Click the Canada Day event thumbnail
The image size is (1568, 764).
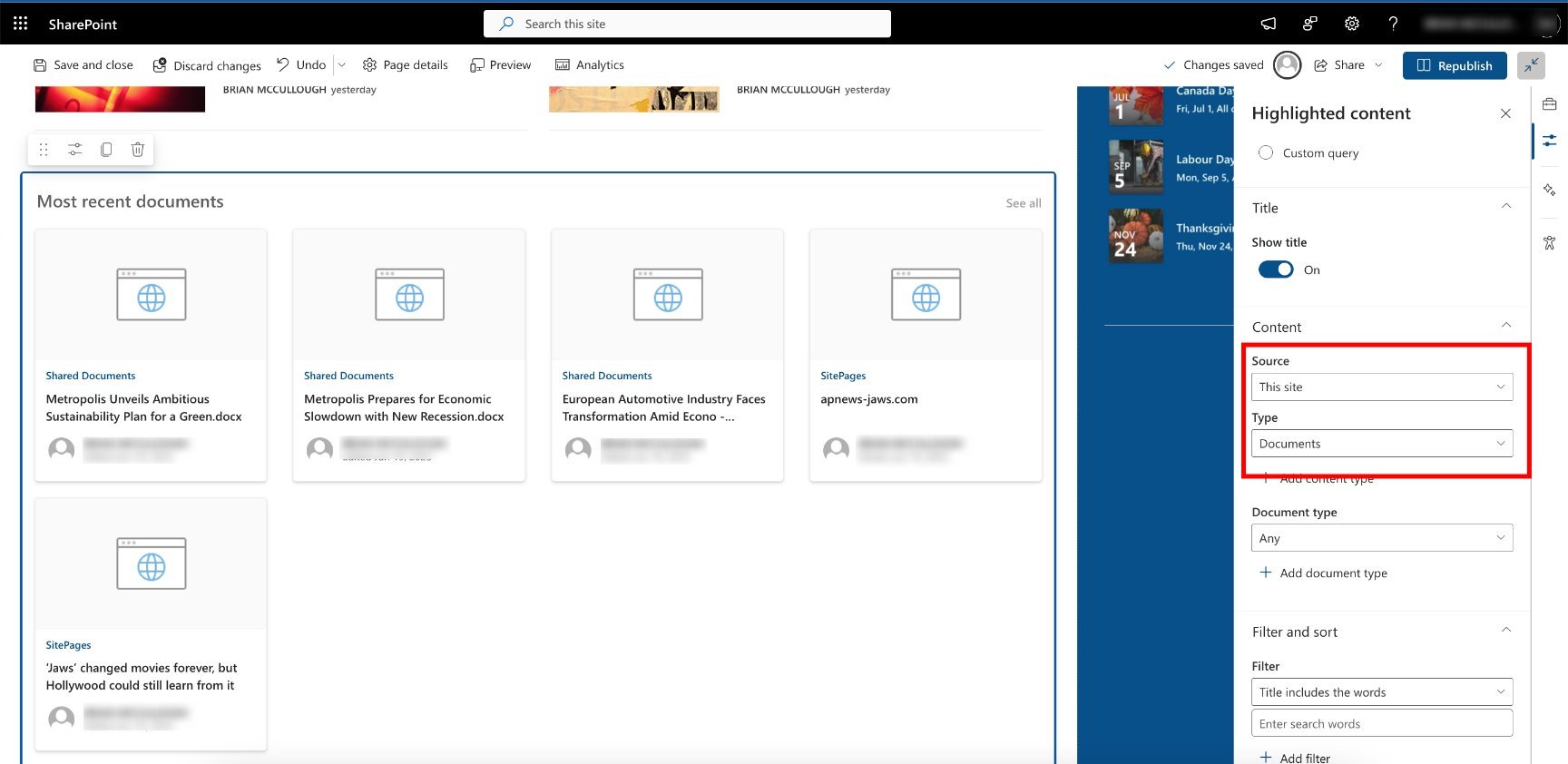[1136, 104]
